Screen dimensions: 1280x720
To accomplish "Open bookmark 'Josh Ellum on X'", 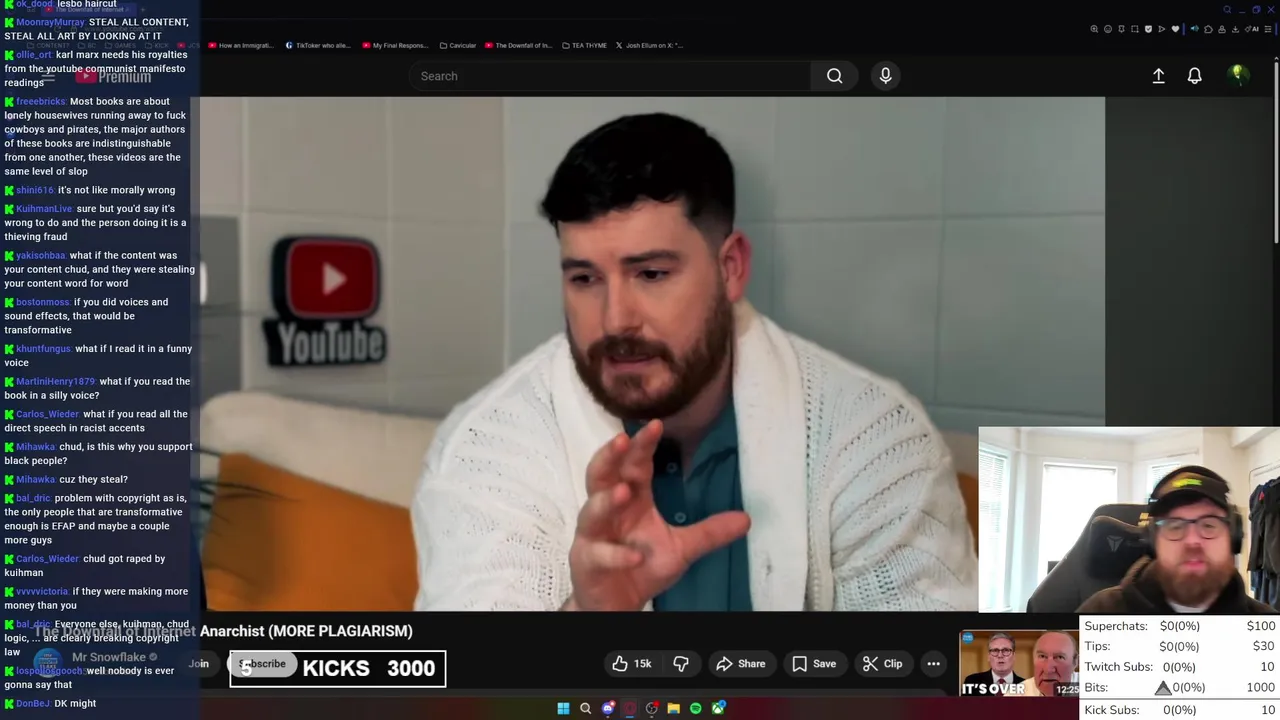I will tap(649, 45).
